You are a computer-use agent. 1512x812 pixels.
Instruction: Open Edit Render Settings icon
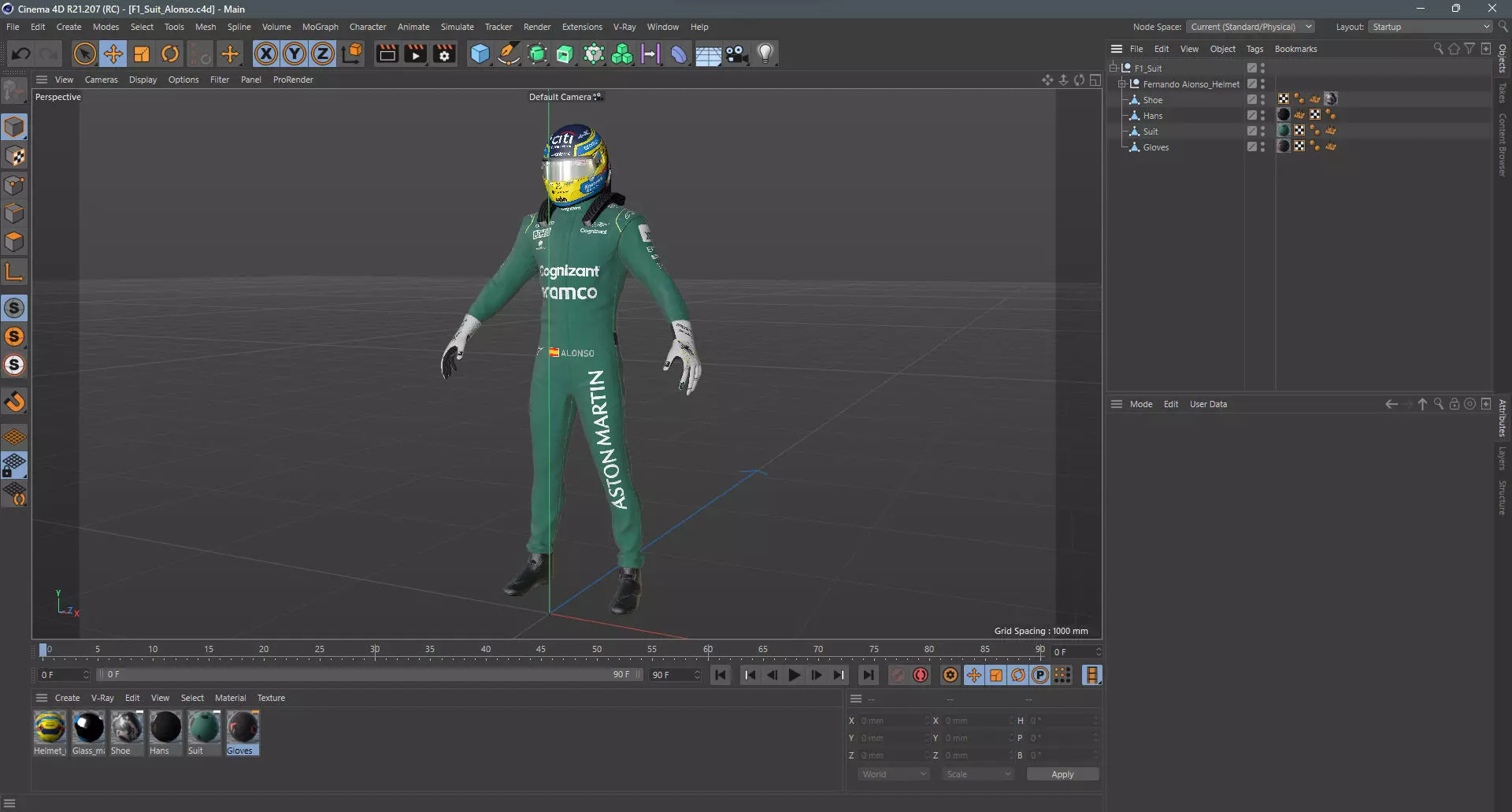pyautogui.click(x=445, y=54)
